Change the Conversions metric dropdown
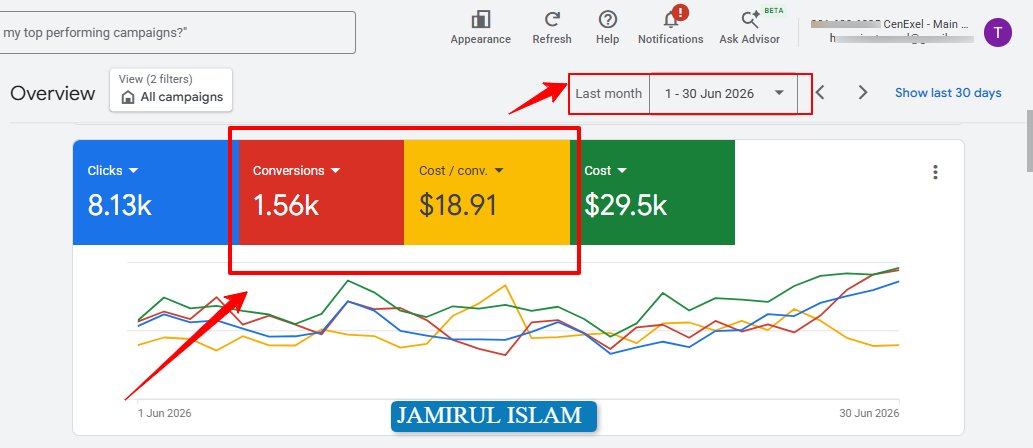1033x448 pixels. [x=296, y=171]
